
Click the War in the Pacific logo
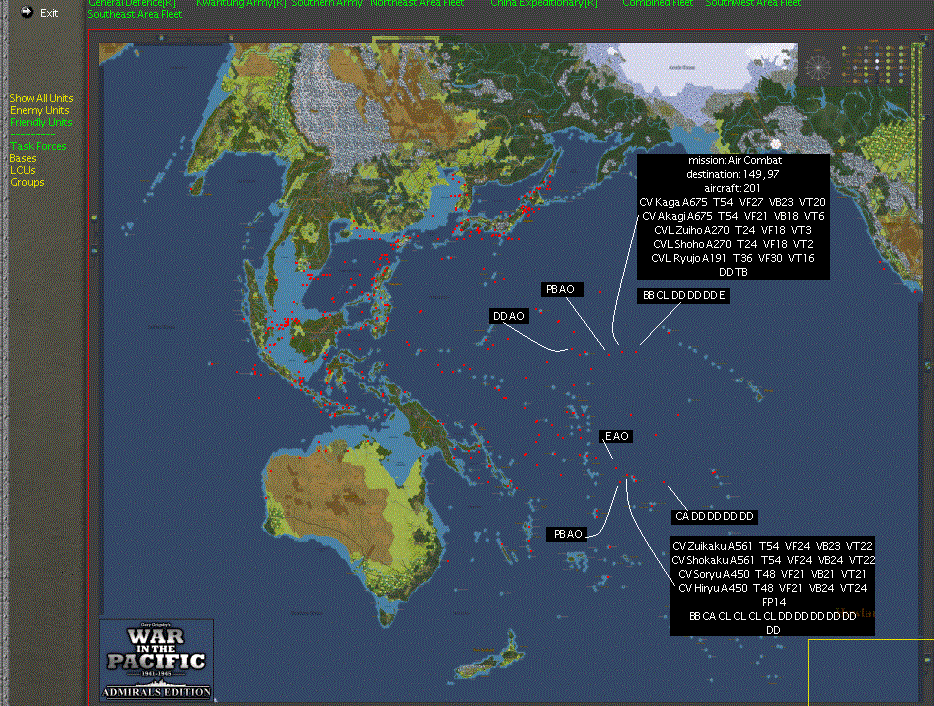pos(157,660)
